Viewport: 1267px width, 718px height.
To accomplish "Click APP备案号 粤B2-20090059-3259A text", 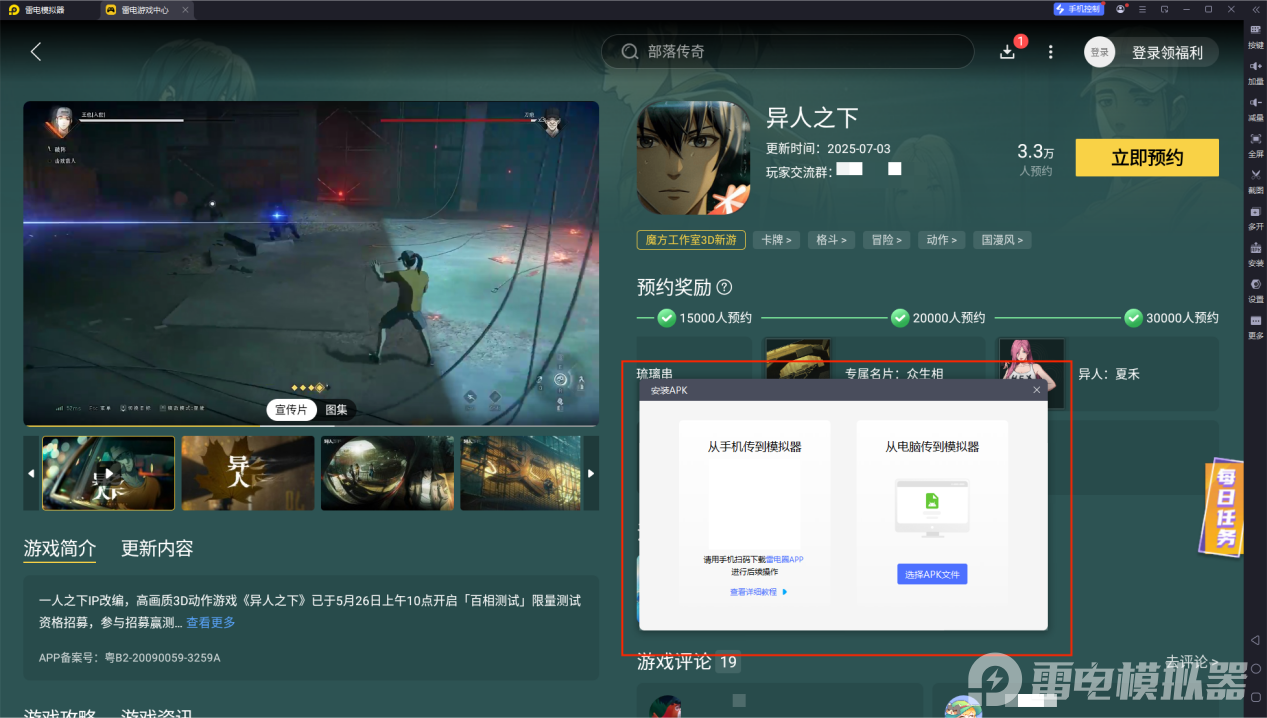I will [x=130, y=658].
